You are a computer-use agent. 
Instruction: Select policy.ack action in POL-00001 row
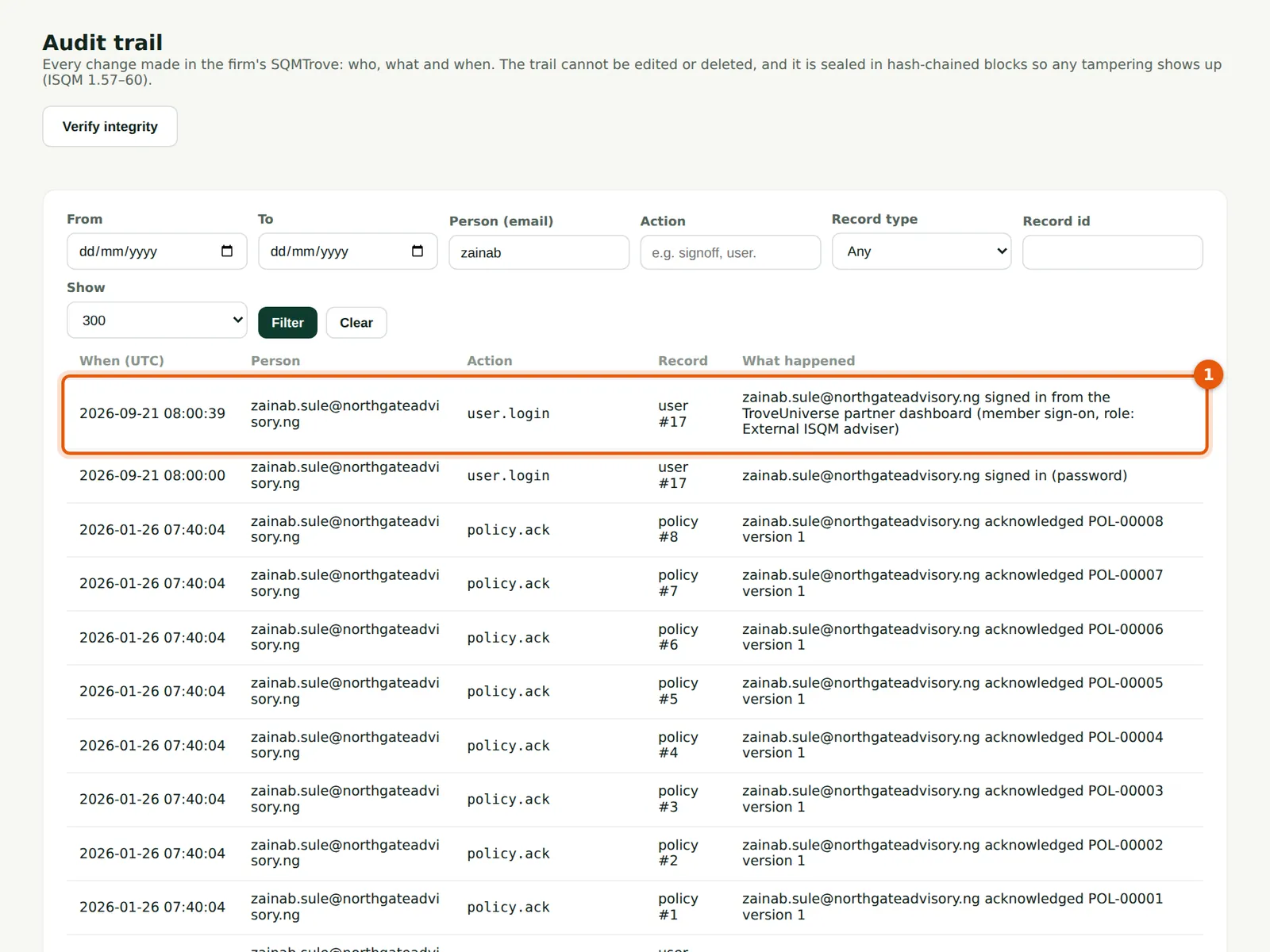508,908
